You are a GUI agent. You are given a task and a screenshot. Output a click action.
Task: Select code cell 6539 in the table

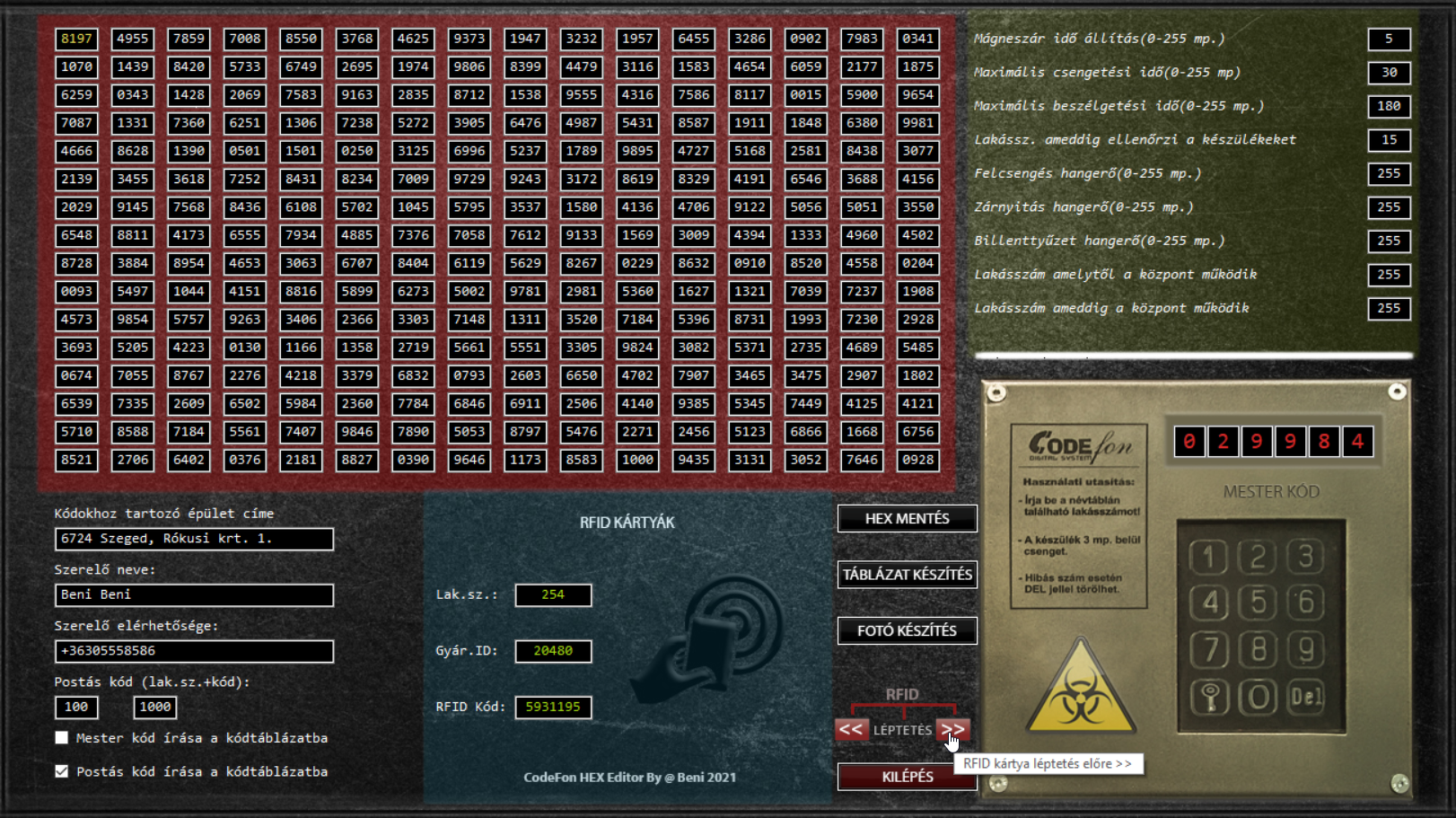coord(76,404)
